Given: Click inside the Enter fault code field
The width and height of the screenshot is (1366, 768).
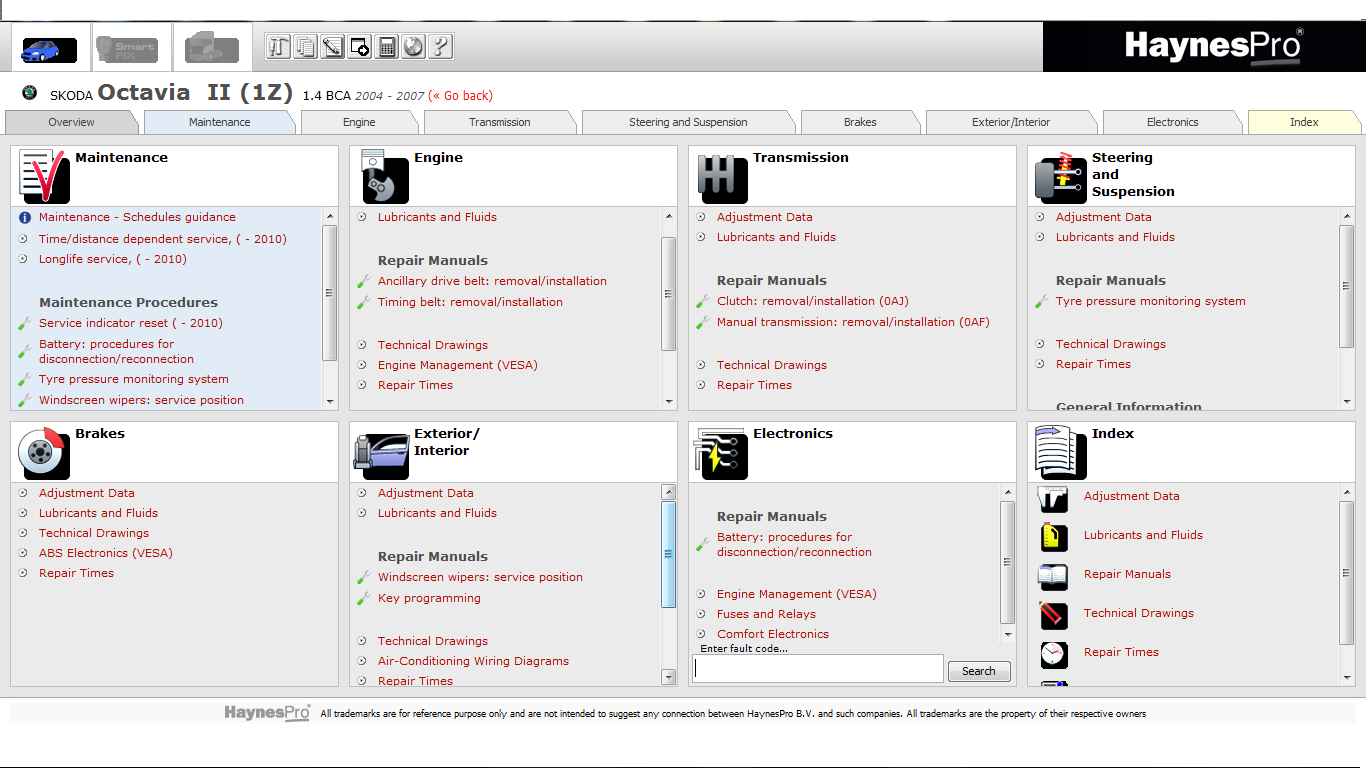Looking at the screenshot, I should click(817, 669).
